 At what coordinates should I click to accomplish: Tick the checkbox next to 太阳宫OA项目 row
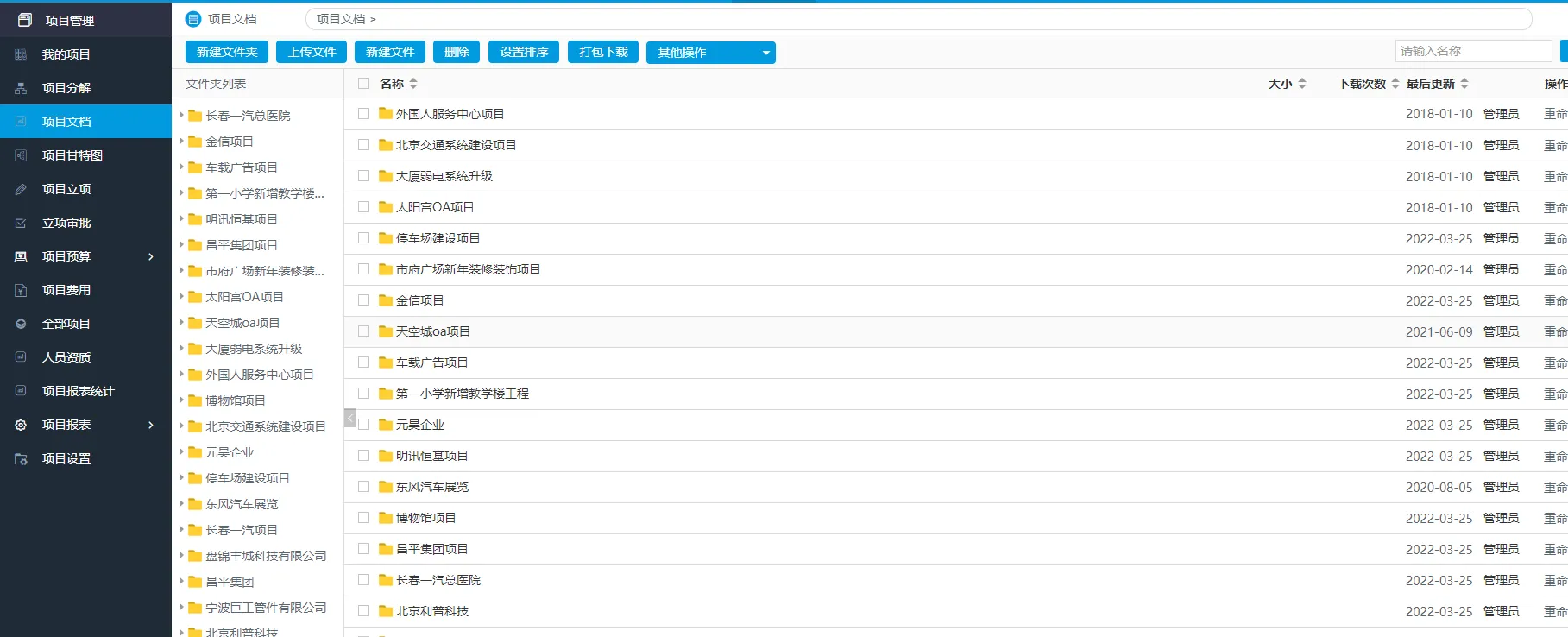click(x=363, y=207)
